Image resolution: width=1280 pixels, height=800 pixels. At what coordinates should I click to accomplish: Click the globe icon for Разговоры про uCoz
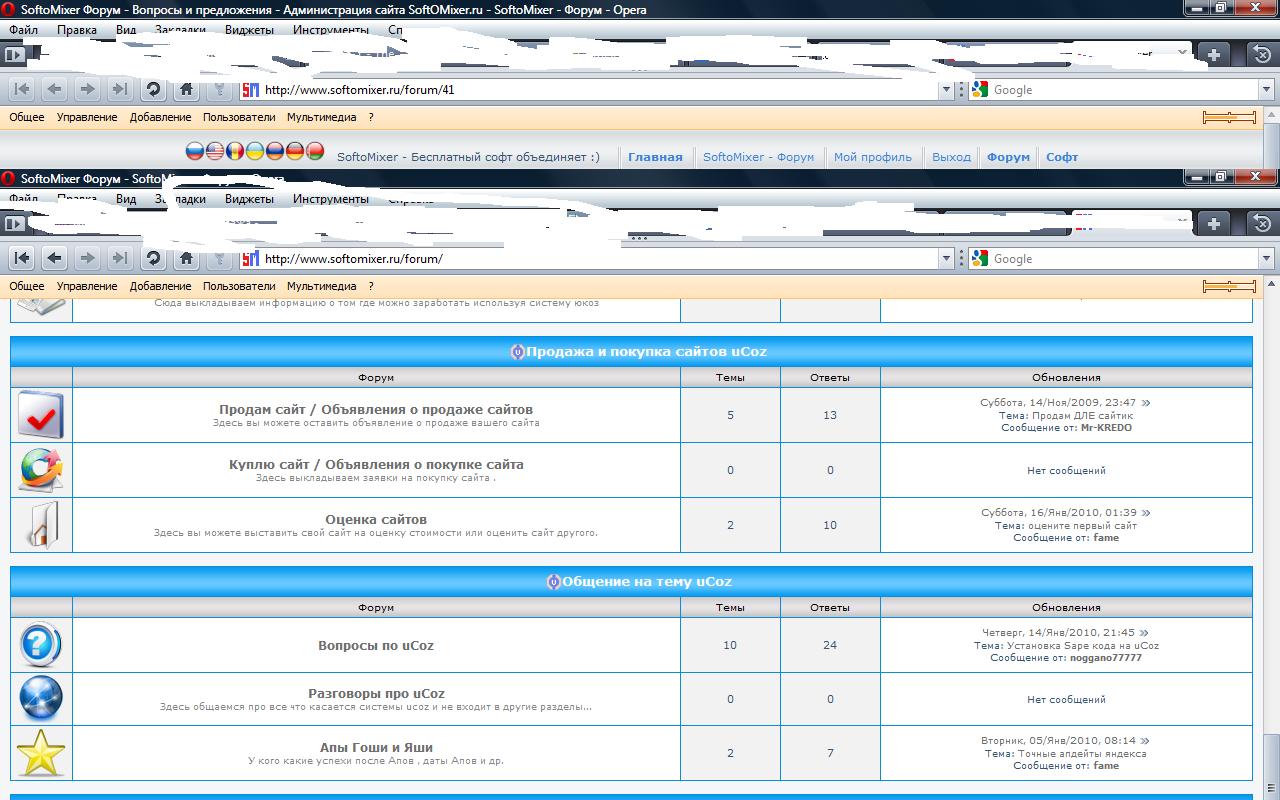pyautogui.click(x=41, y=699)
